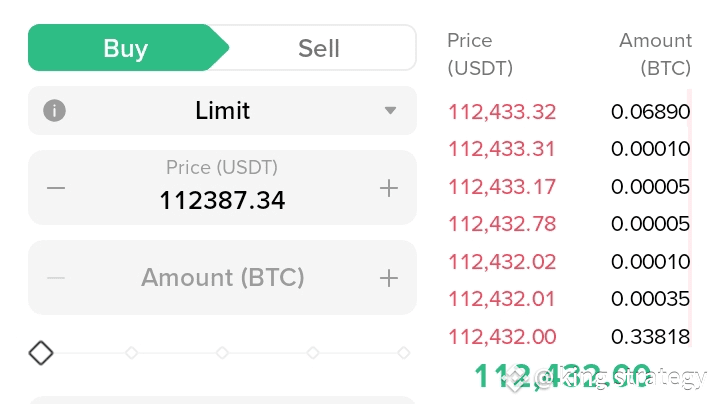Set slider to the 100% diamond marker
Image resolution: width=720 pixels, height=404 pixels.
click(x=404, y=353)
